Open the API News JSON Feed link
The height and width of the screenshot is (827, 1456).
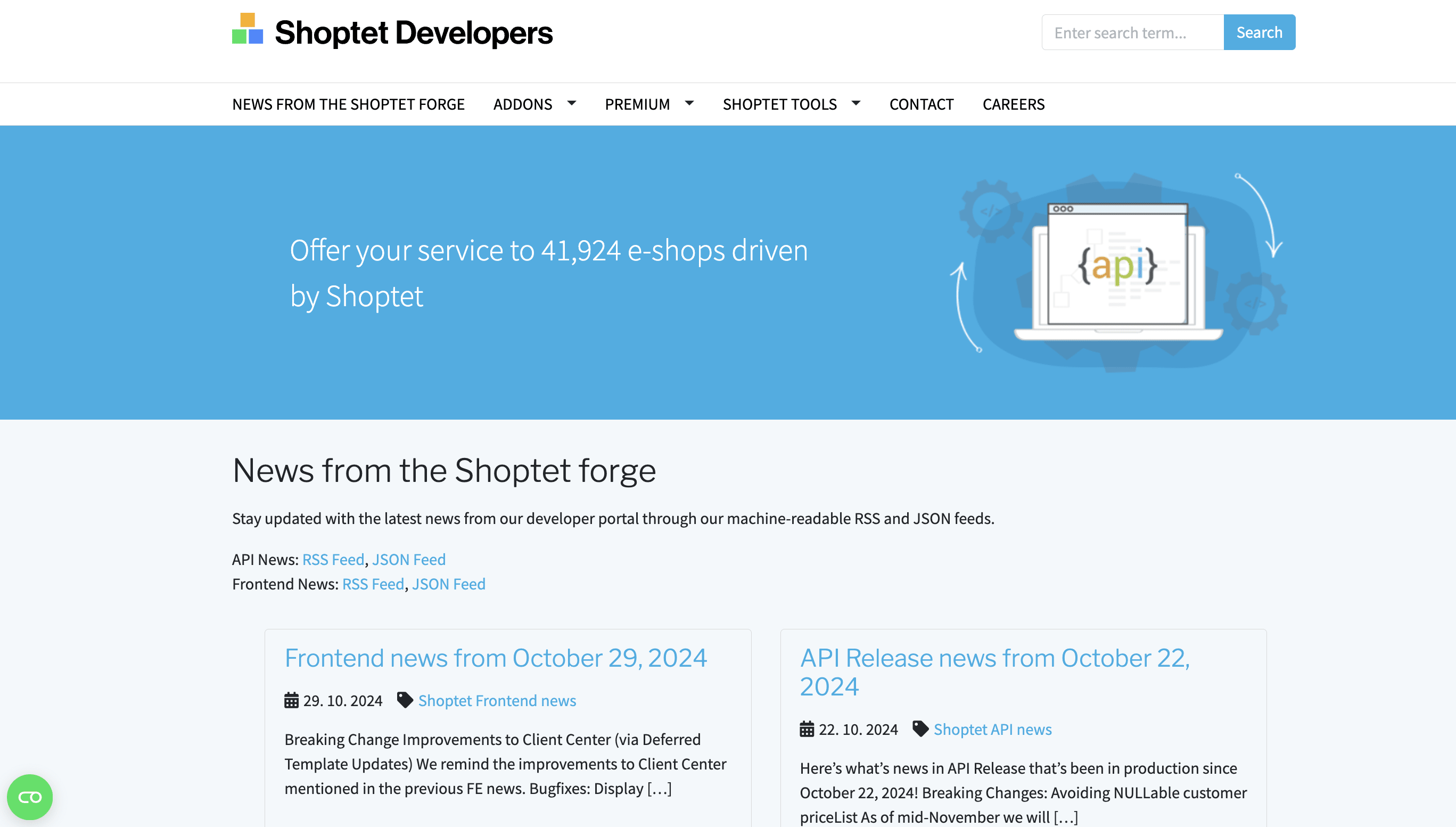click(x=409, y=560)
